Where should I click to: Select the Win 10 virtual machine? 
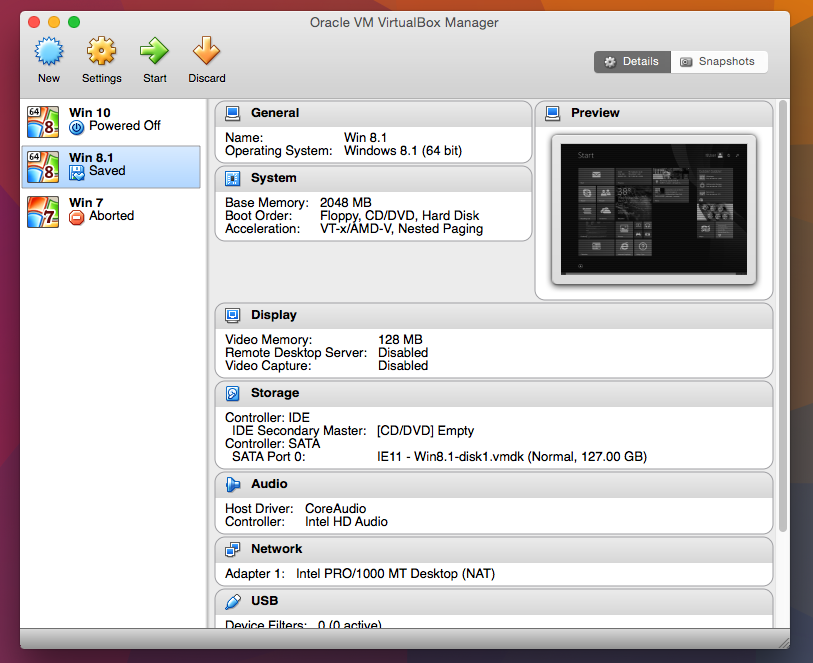click(x=111, y=122)
